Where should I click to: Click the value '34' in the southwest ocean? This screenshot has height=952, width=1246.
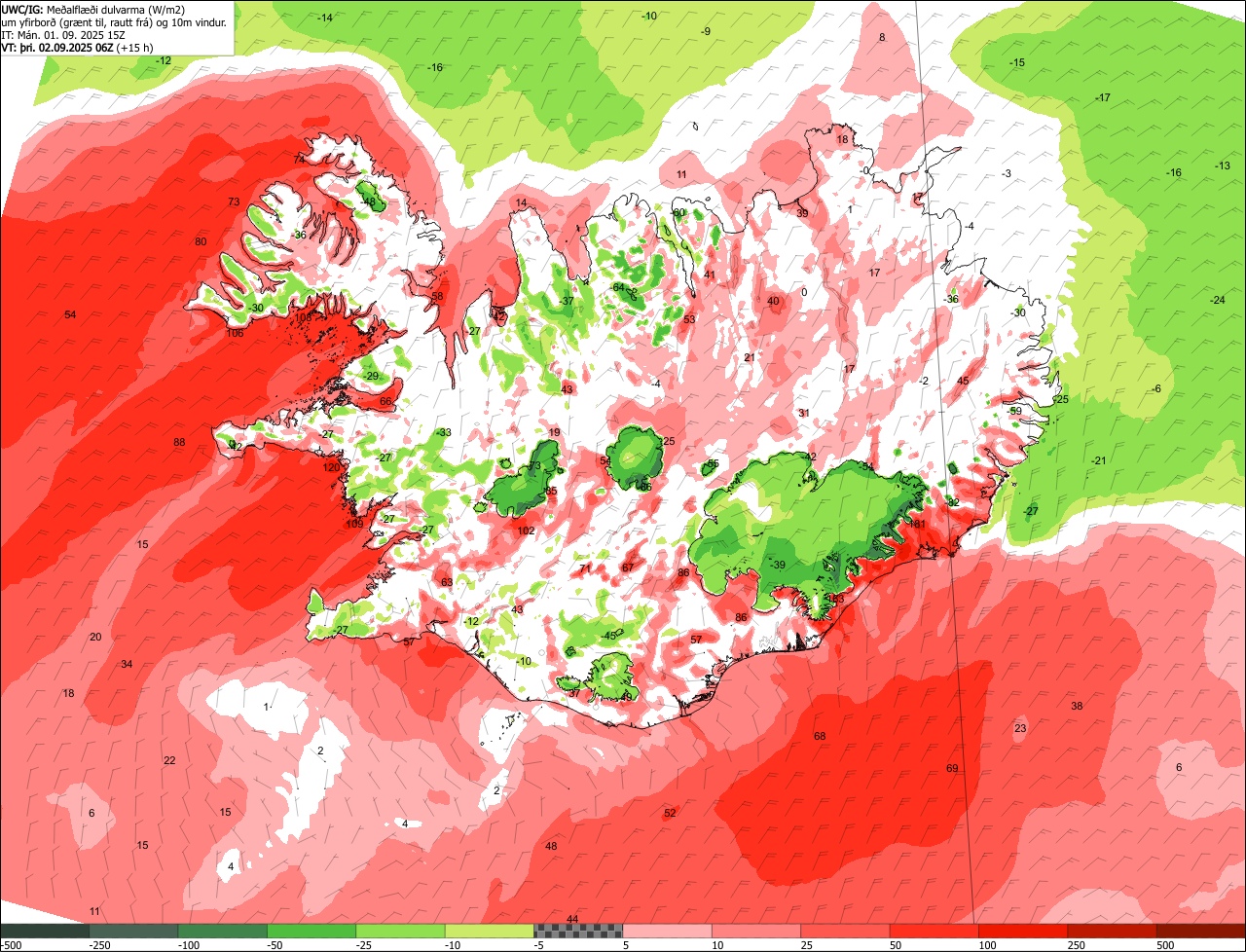(127, 664)
